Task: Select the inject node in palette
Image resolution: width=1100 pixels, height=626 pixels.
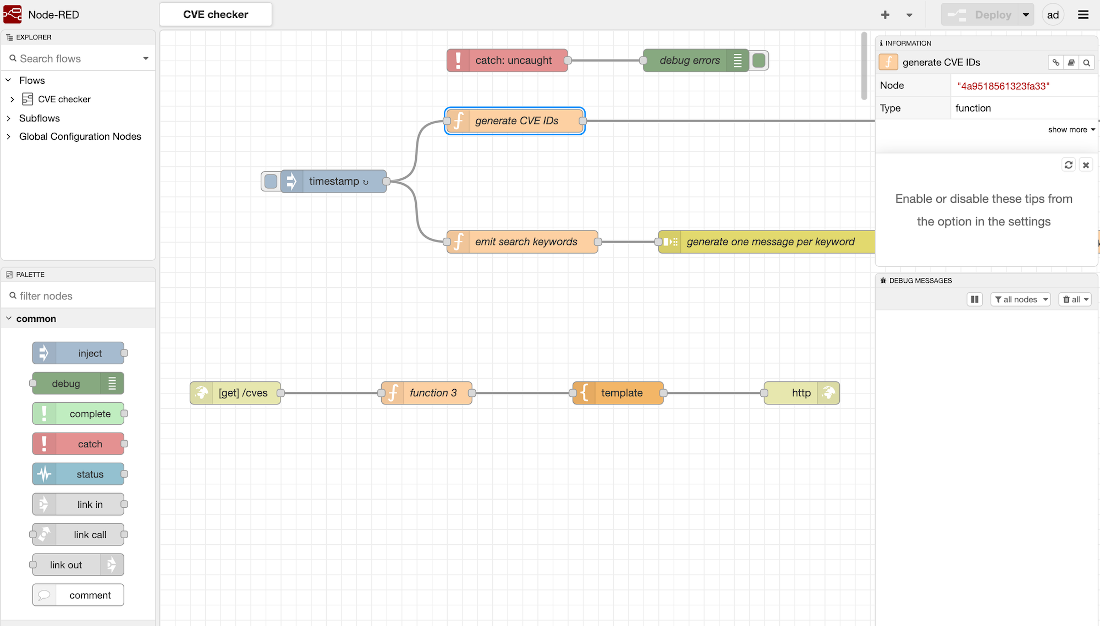Action: 78,353
